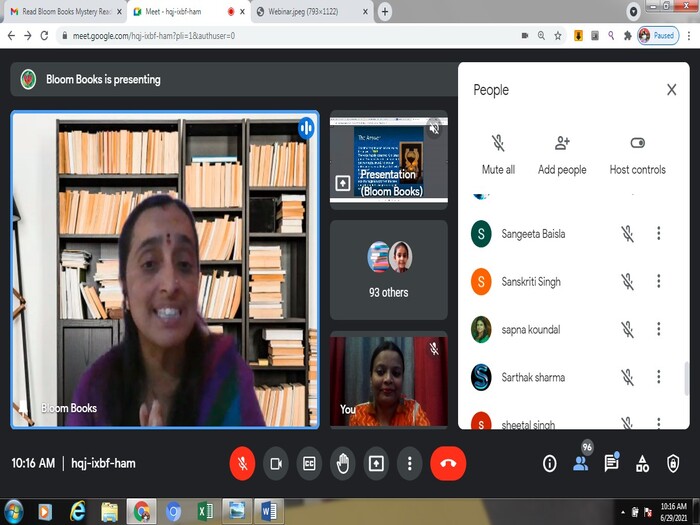Select the Presentation (Bloom Books) tile
This screenshot has height=525, width=700.
click(x=388, y=159)
